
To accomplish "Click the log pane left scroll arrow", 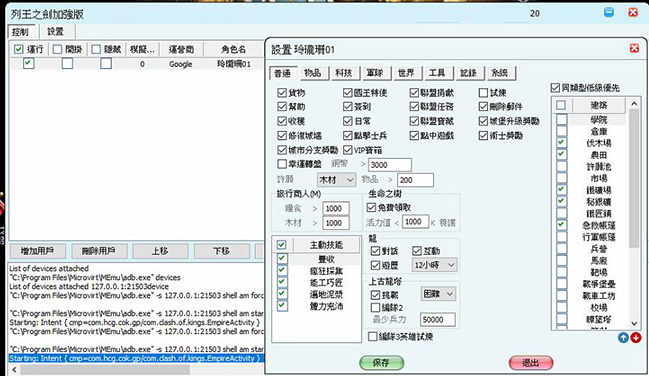I will [x=14, y=369].
